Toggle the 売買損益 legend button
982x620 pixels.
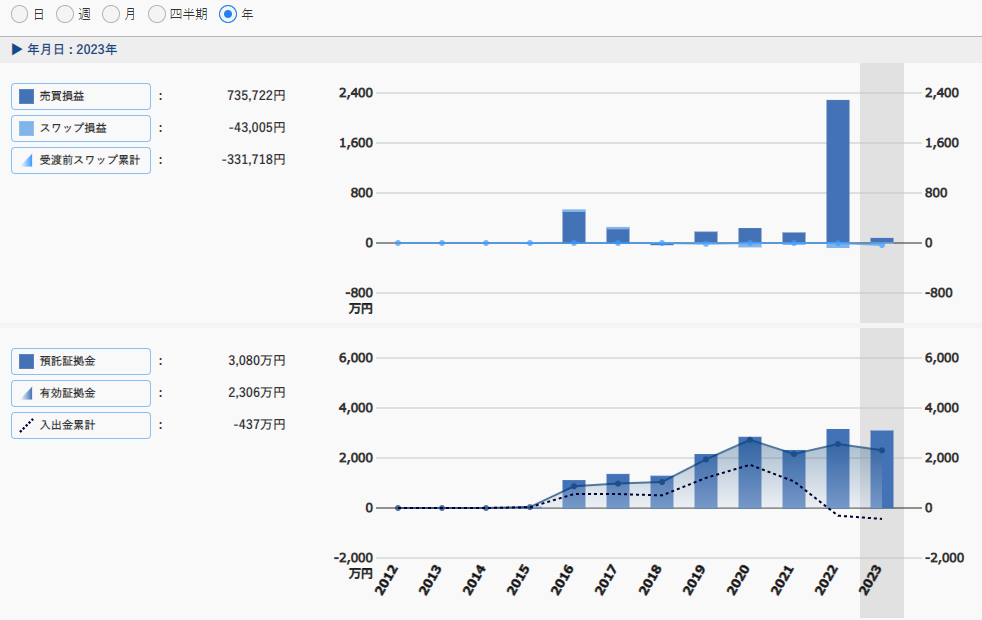81,96
